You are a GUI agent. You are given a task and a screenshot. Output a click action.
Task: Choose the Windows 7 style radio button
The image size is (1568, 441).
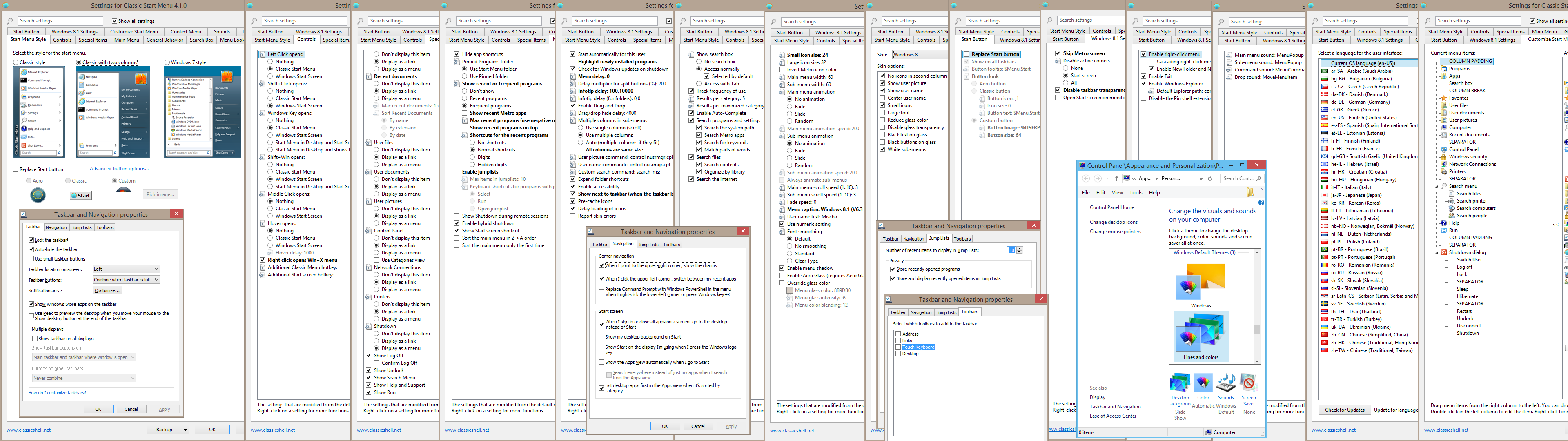167,62
